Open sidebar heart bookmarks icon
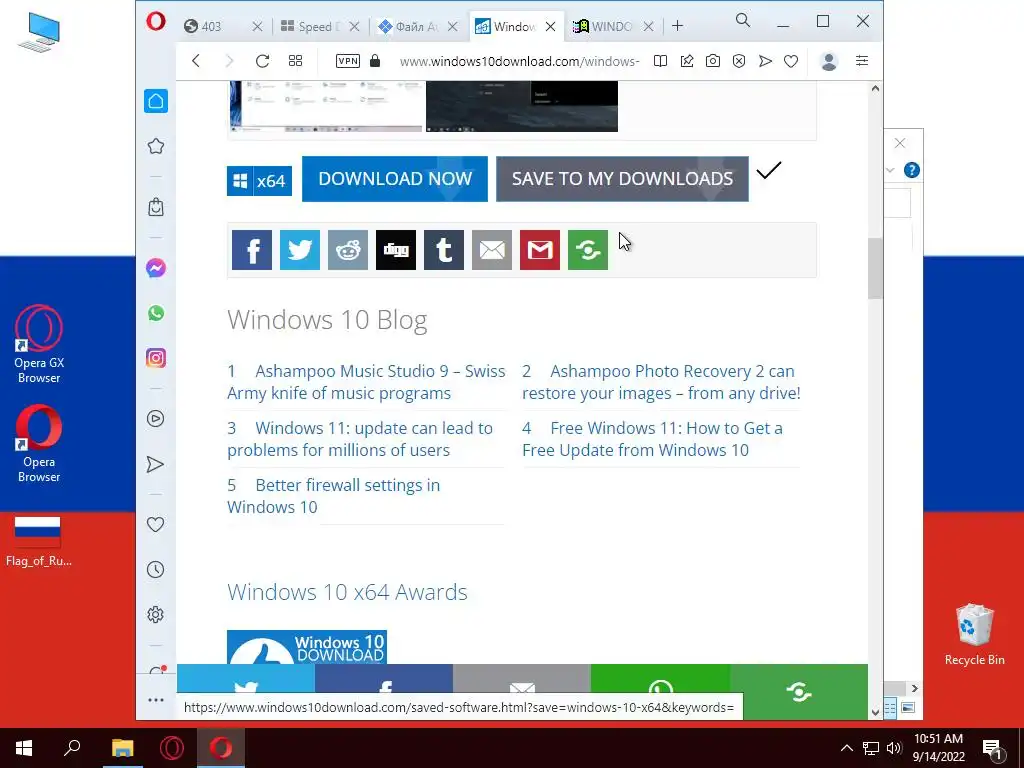The height and width of the screenshot is (768, 1024). (155, 524)
